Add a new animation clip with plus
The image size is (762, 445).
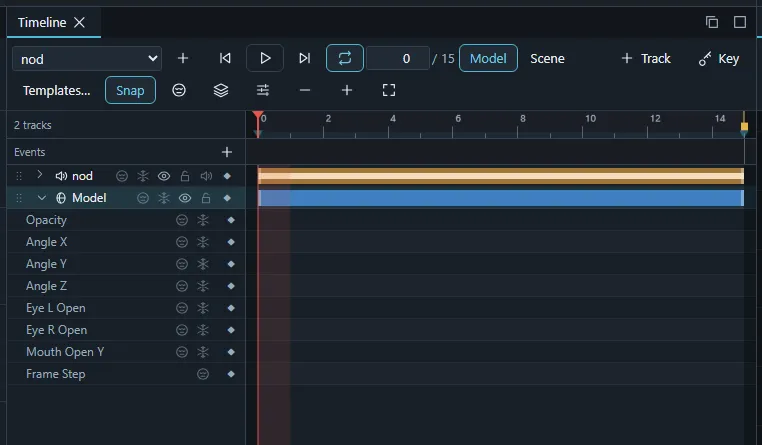tap(183, 58)
